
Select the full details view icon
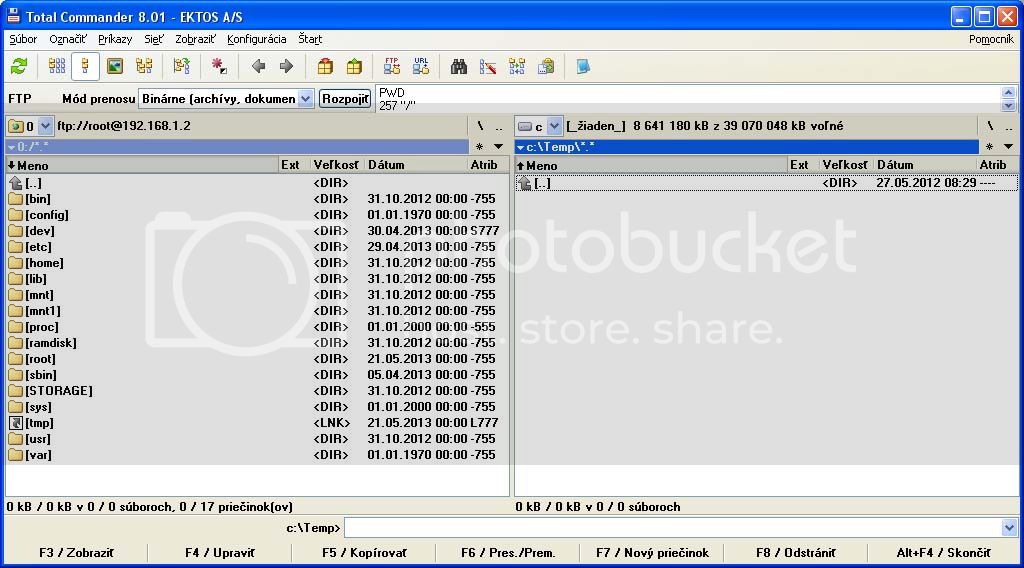click(85, 66)
